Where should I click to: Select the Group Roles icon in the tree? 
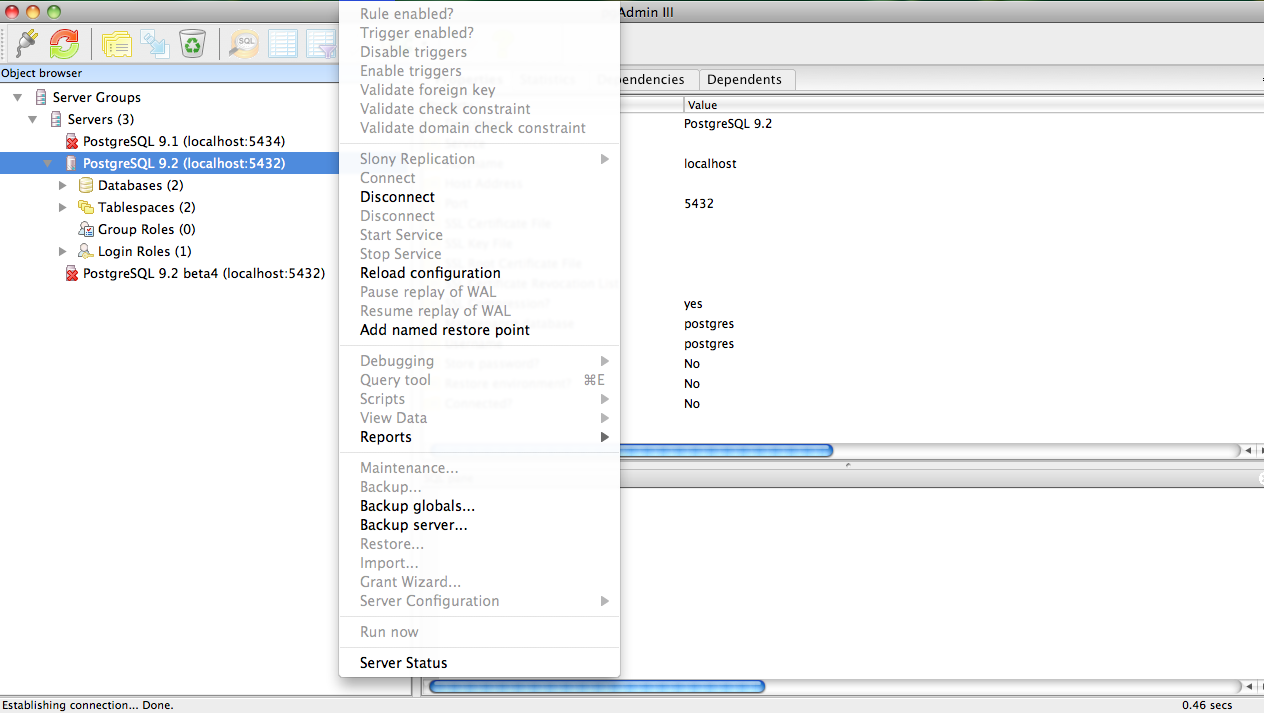[x=86, y=229]
